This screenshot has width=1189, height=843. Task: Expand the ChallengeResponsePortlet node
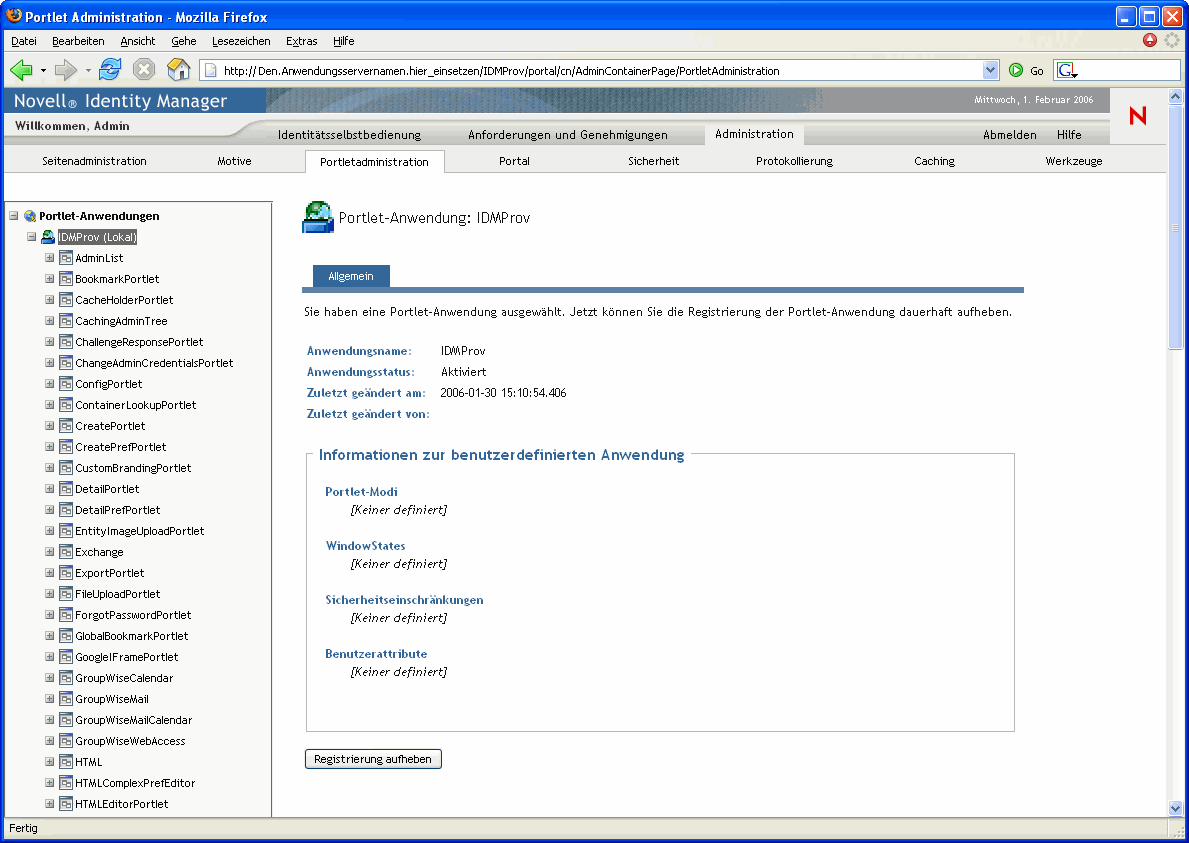pyautogui.click(x=49, y=342)
